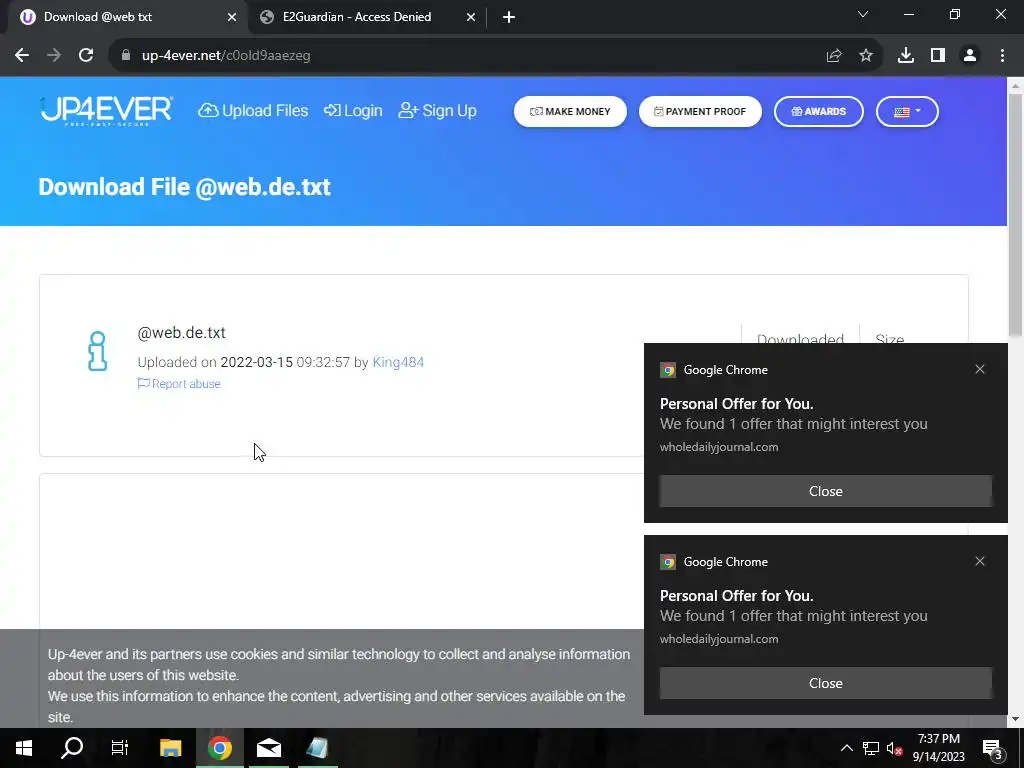
Task: Open a new tab with plus
Action: point(509,18)
